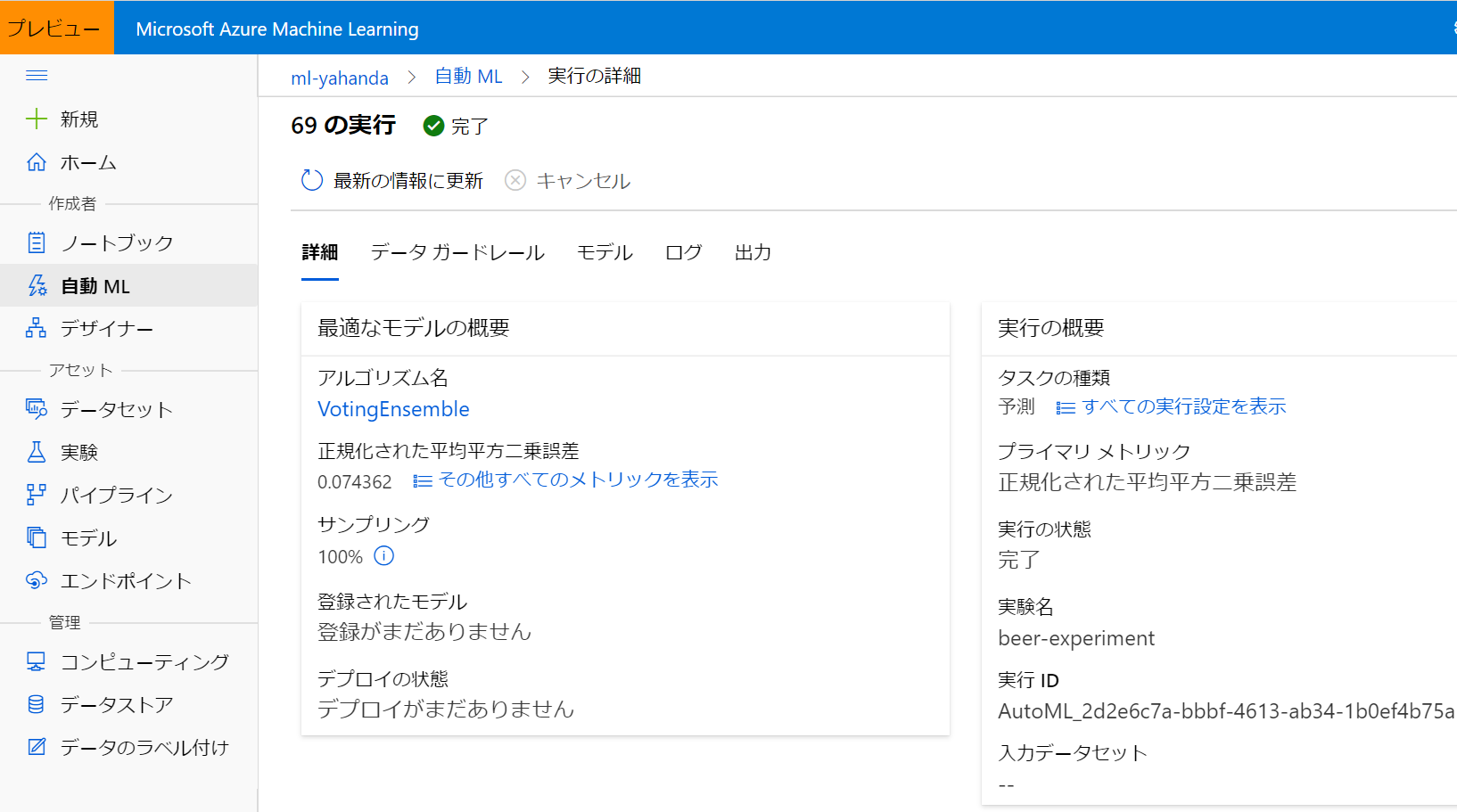Click the task type value 予測
Viewport: 1457px width, 812px height.
[1017, 406]
